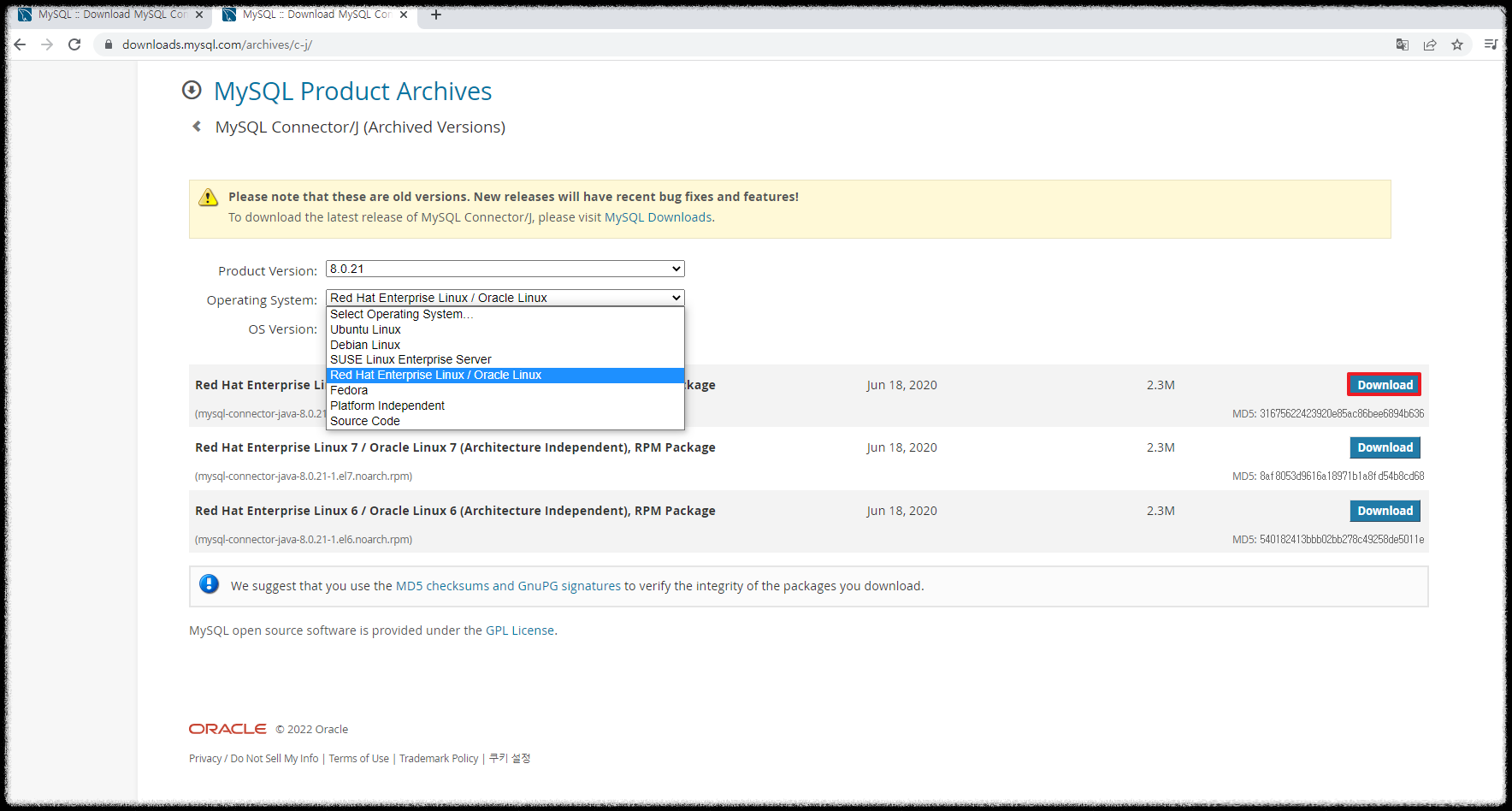Open Privacy / Do Not Sell My Info link
Viewport: 1512px width, 811px height.
tap(253, 759)
